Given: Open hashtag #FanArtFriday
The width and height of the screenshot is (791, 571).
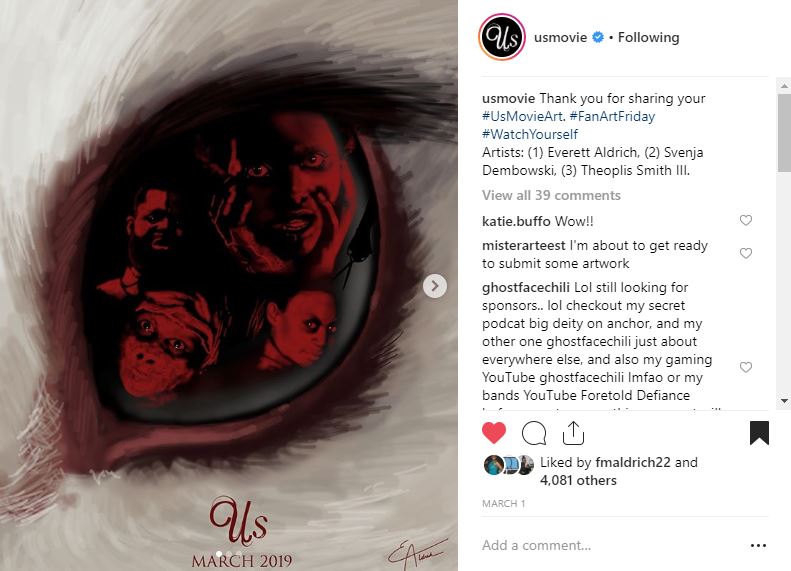Looking at the screenshot, I should (612, 117).
